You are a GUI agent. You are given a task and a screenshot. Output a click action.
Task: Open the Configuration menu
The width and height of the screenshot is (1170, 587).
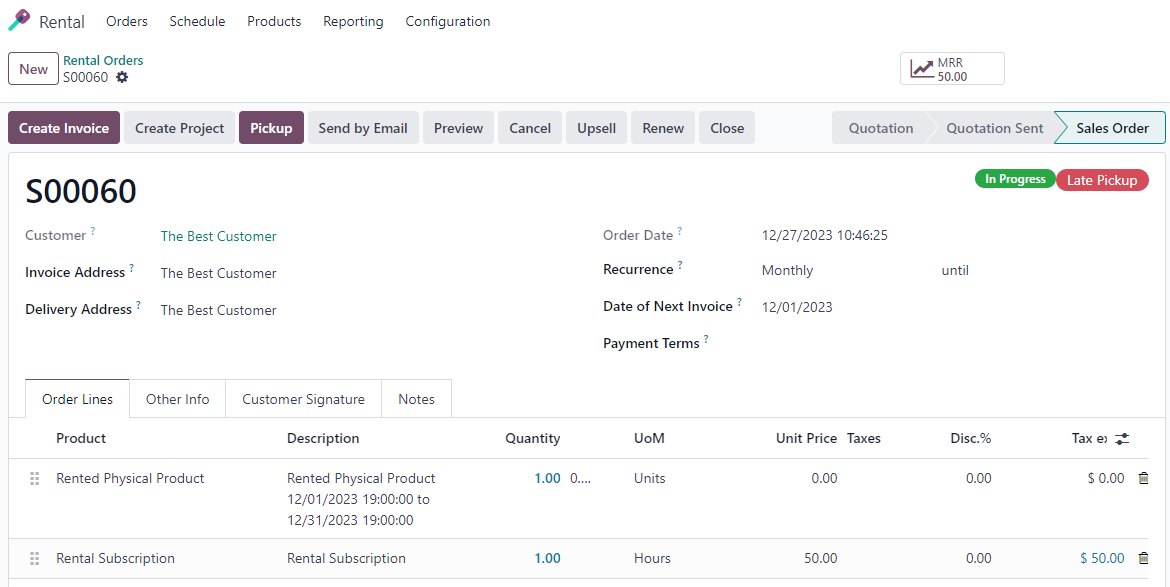coord(448,22)
